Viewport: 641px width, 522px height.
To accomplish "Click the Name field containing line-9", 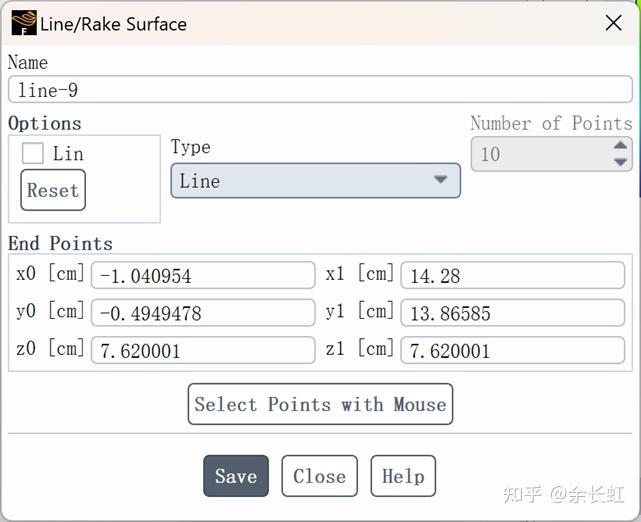I will pos(320,90).
